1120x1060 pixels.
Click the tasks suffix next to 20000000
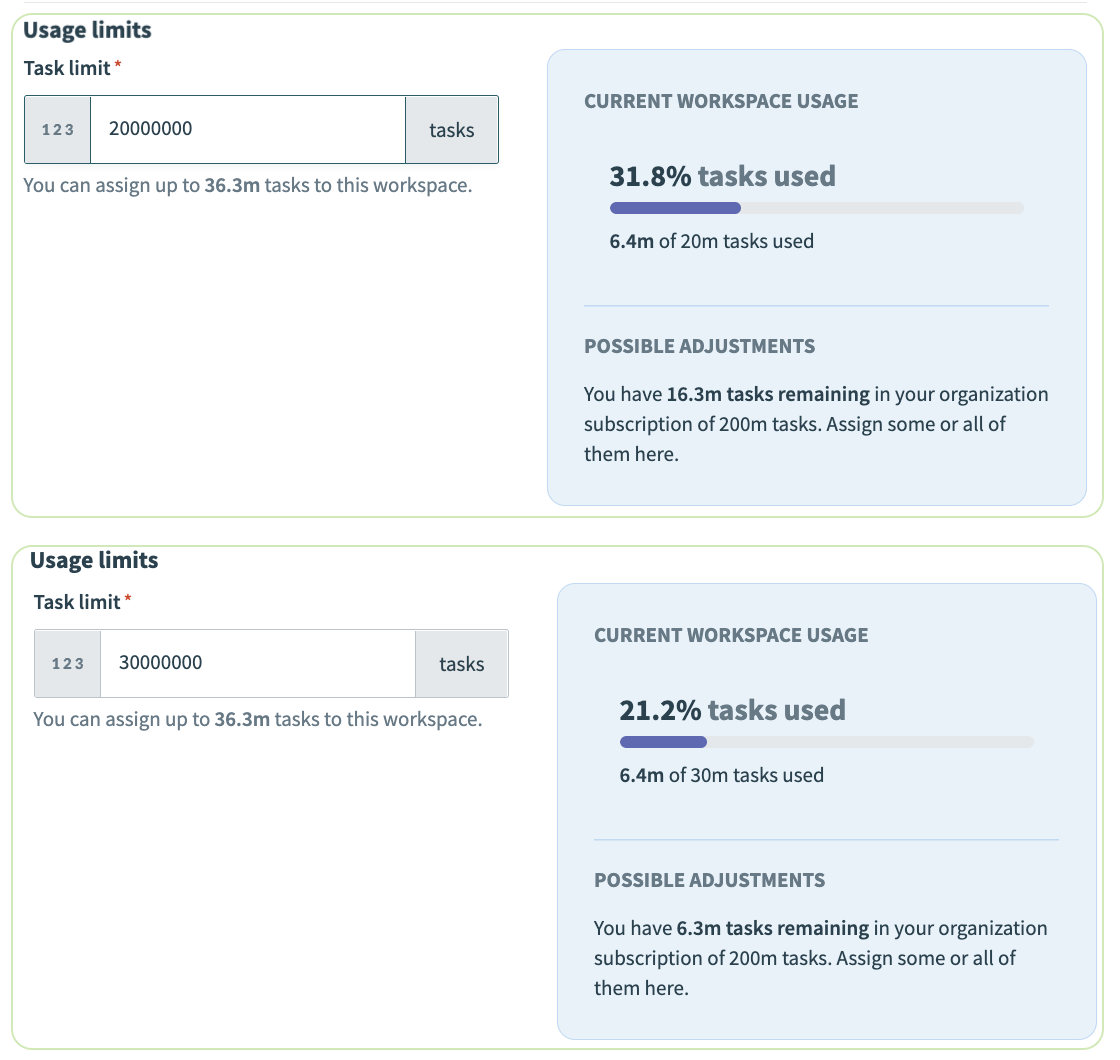click(451, 130)
